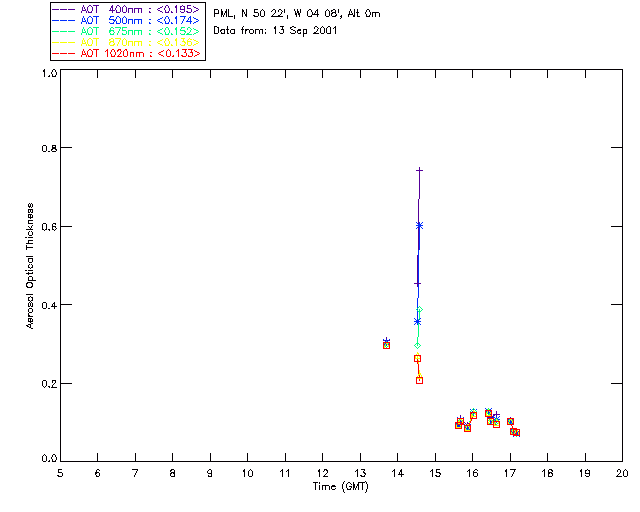640x512 pixels.
Task: Click the green 675nm diamond near 0.39
Action: click(420, 310)
